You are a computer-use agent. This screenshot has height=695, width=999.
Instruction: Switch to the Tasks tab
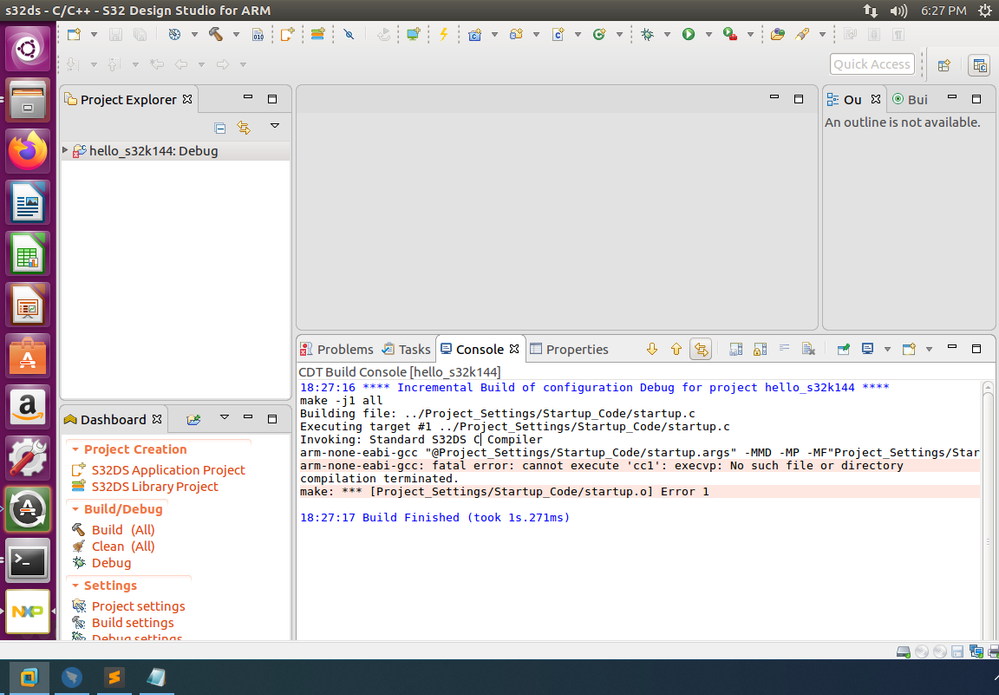pyautogui.click(x=406, y=349)
